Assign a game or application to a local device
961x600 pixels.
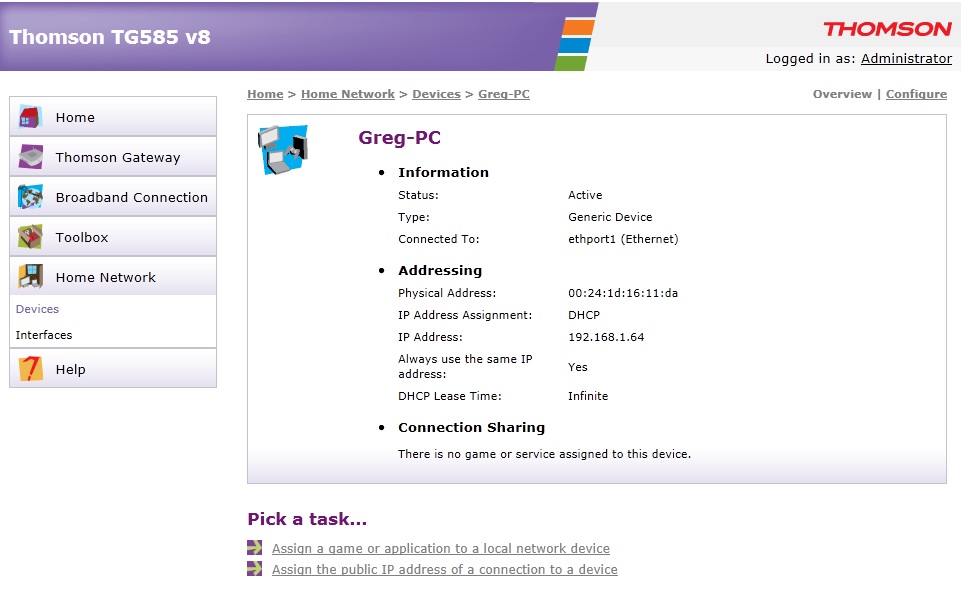tap(441, 548)
